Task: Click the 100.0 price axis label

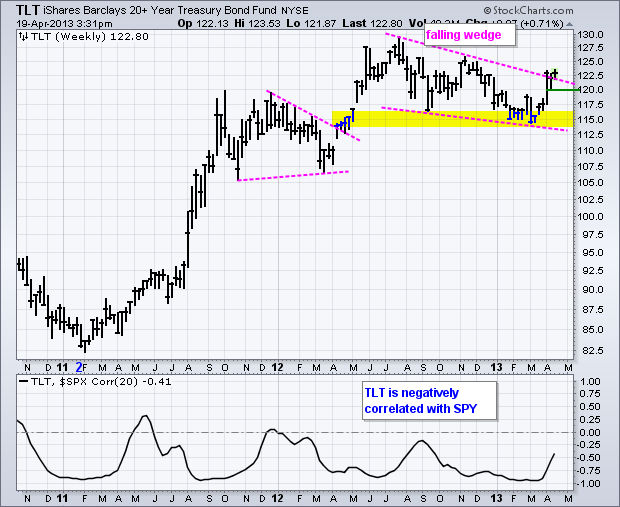Action: [x=590, y=217]
